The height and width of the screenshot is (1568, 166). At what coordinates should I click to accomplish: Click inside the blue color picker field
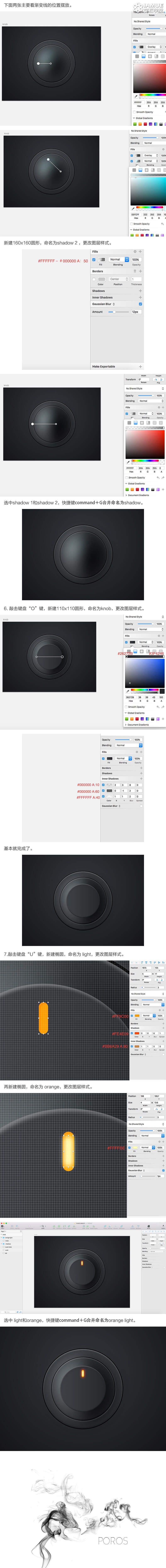point(145,673)
